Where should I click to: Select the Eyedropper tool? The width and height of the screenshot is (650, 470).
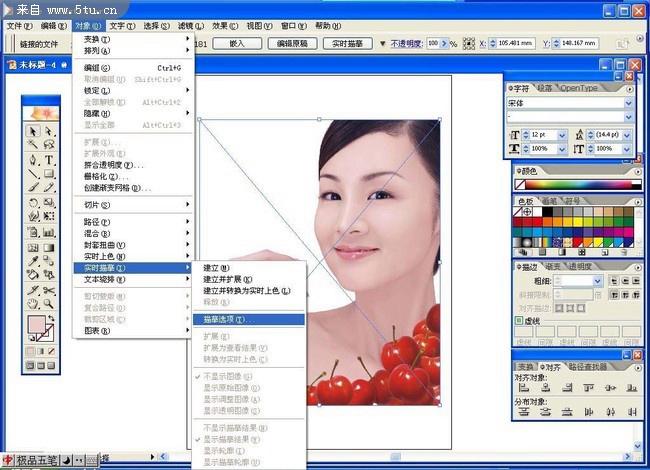(33, 261)
